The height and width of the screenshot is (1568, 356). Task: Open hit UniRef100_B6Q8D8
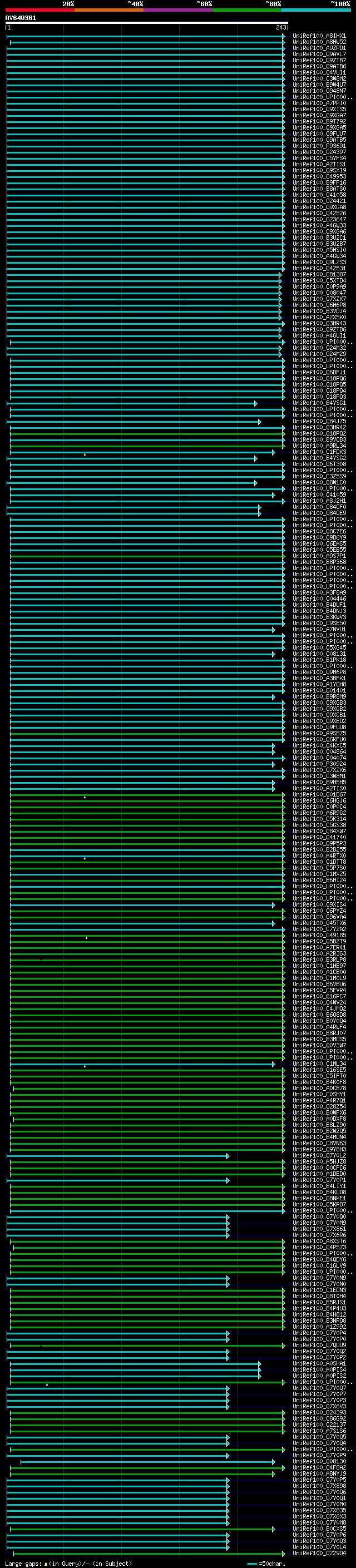click(x=319, y=1015)
